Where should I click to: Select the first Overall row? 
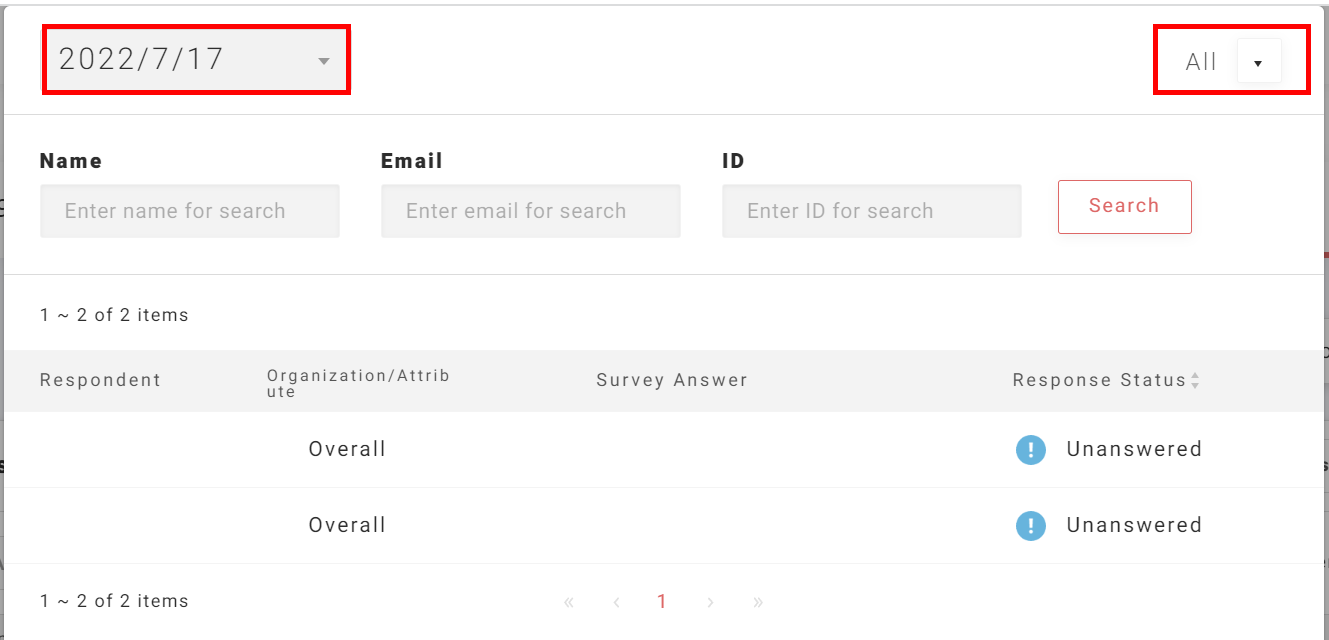tap(347, 450)
